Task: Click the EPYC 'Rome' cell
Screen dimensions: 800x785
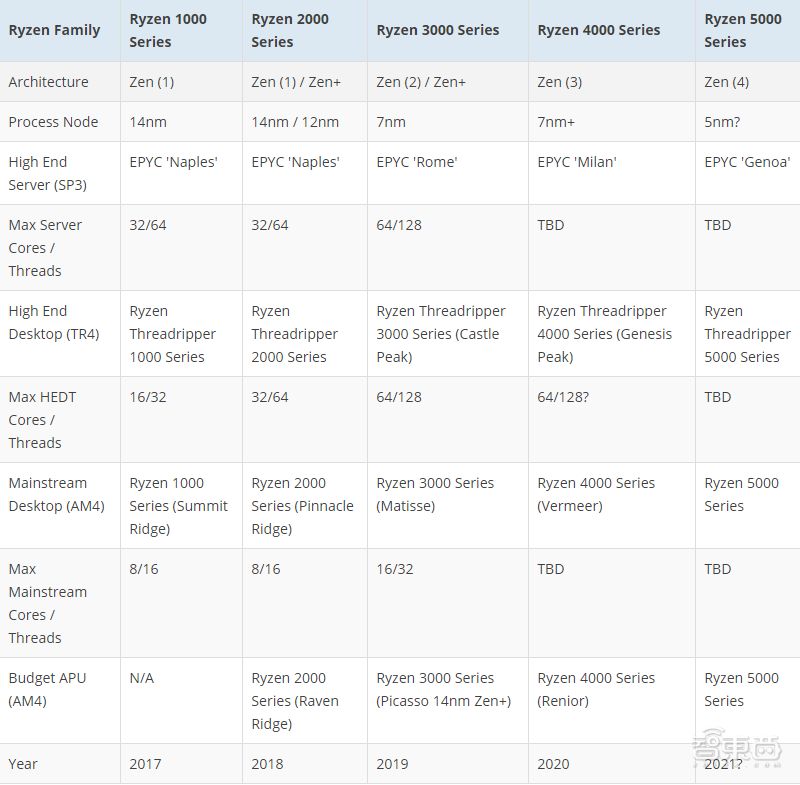Action: click(417, 162)
